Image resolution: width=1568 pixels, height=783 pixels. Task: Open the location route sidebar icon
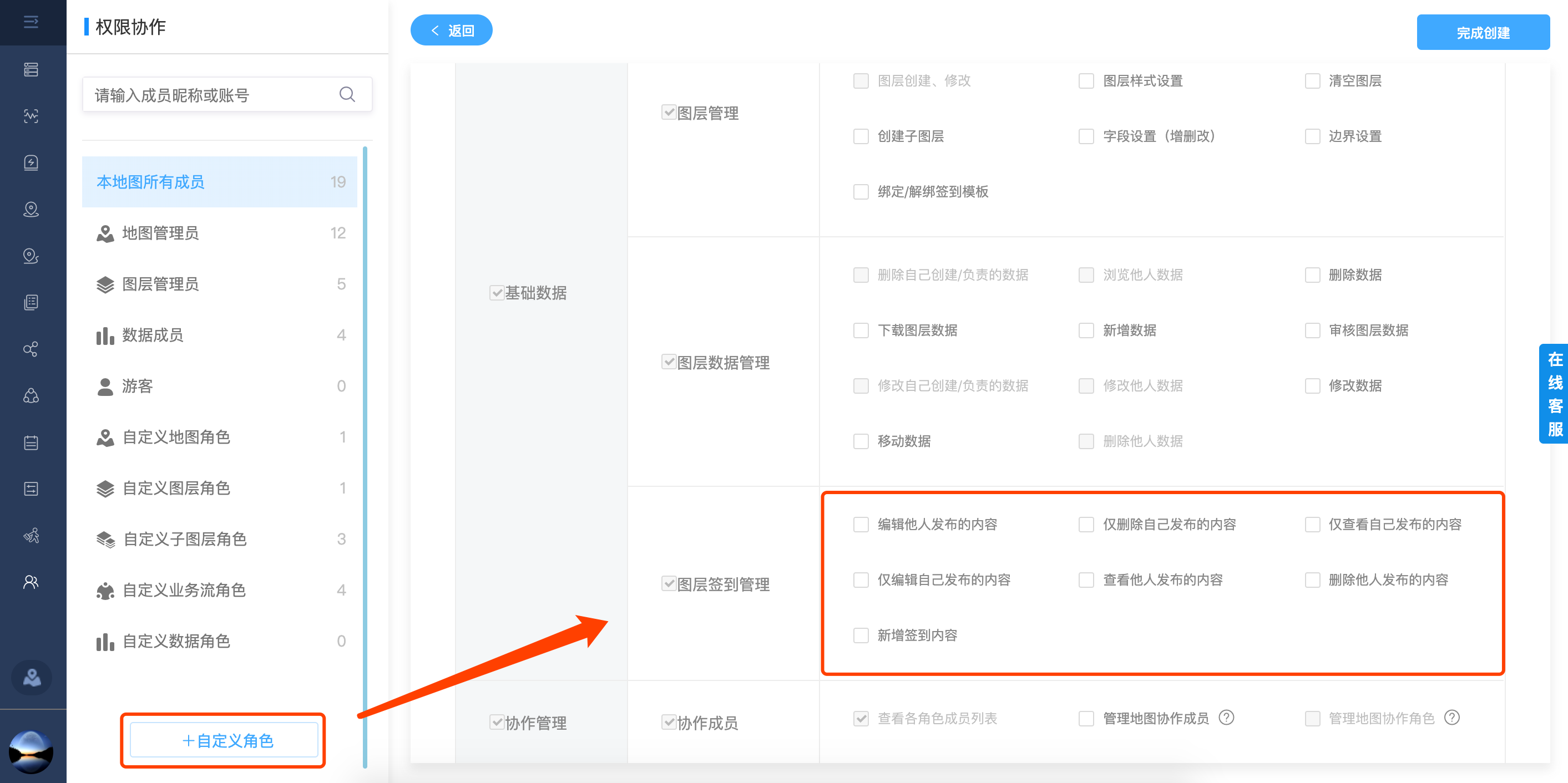tap(31, 256)
